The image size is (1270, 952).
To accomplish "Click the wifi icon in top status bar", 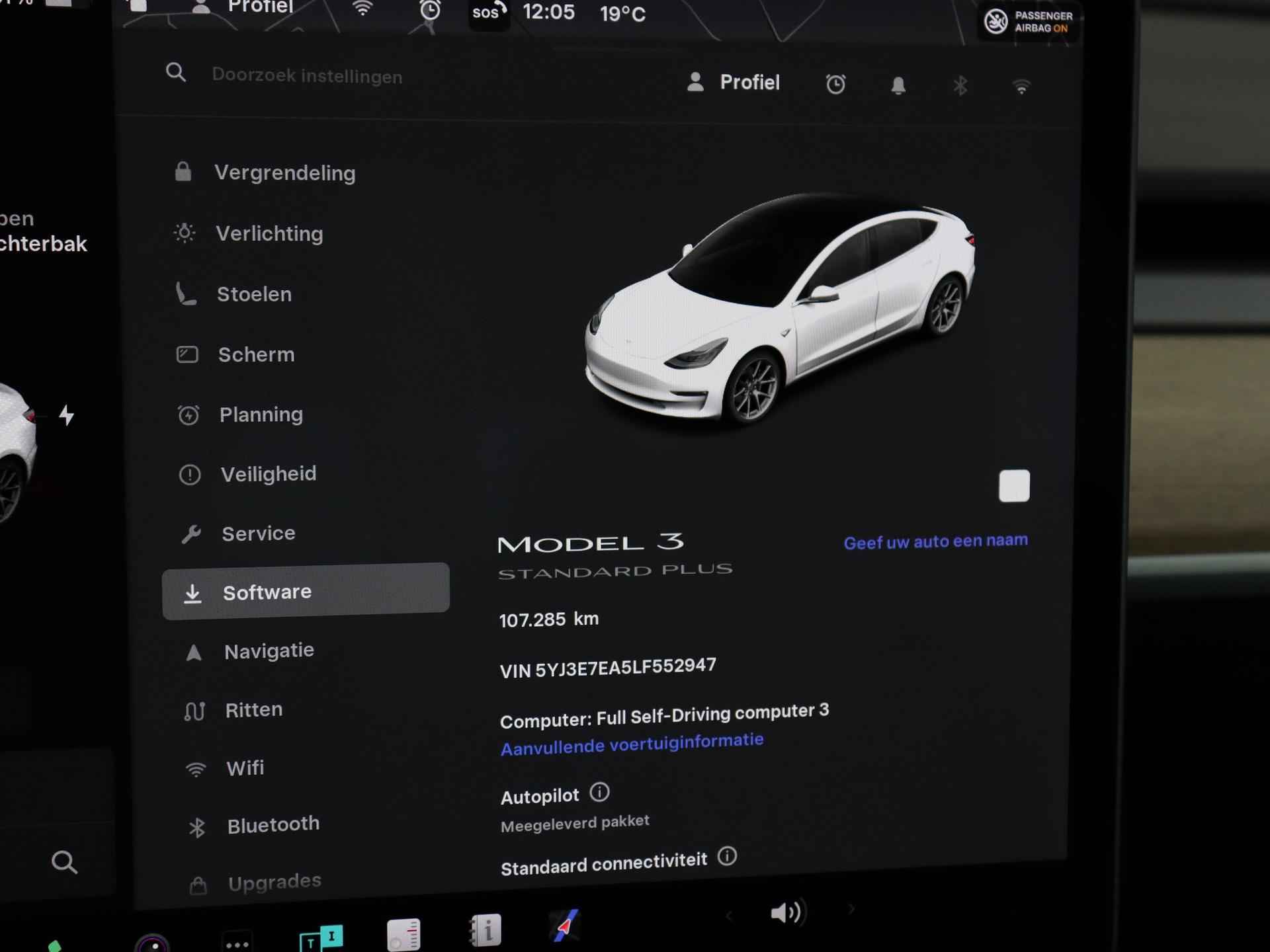I will tap(362, 9).
